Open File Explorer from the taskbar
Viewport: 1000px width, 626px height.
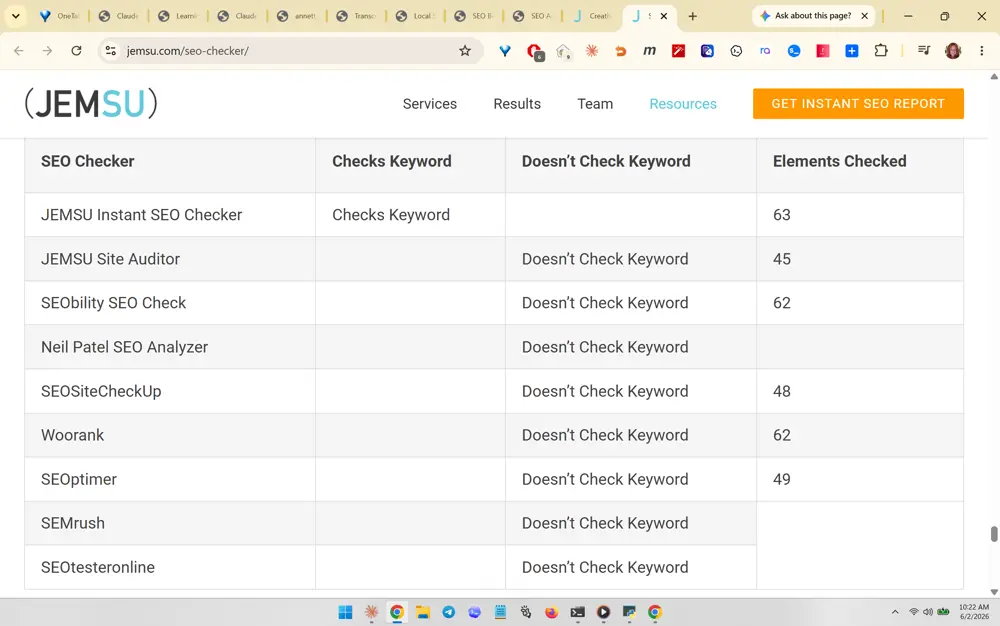[x=422, y=613]
